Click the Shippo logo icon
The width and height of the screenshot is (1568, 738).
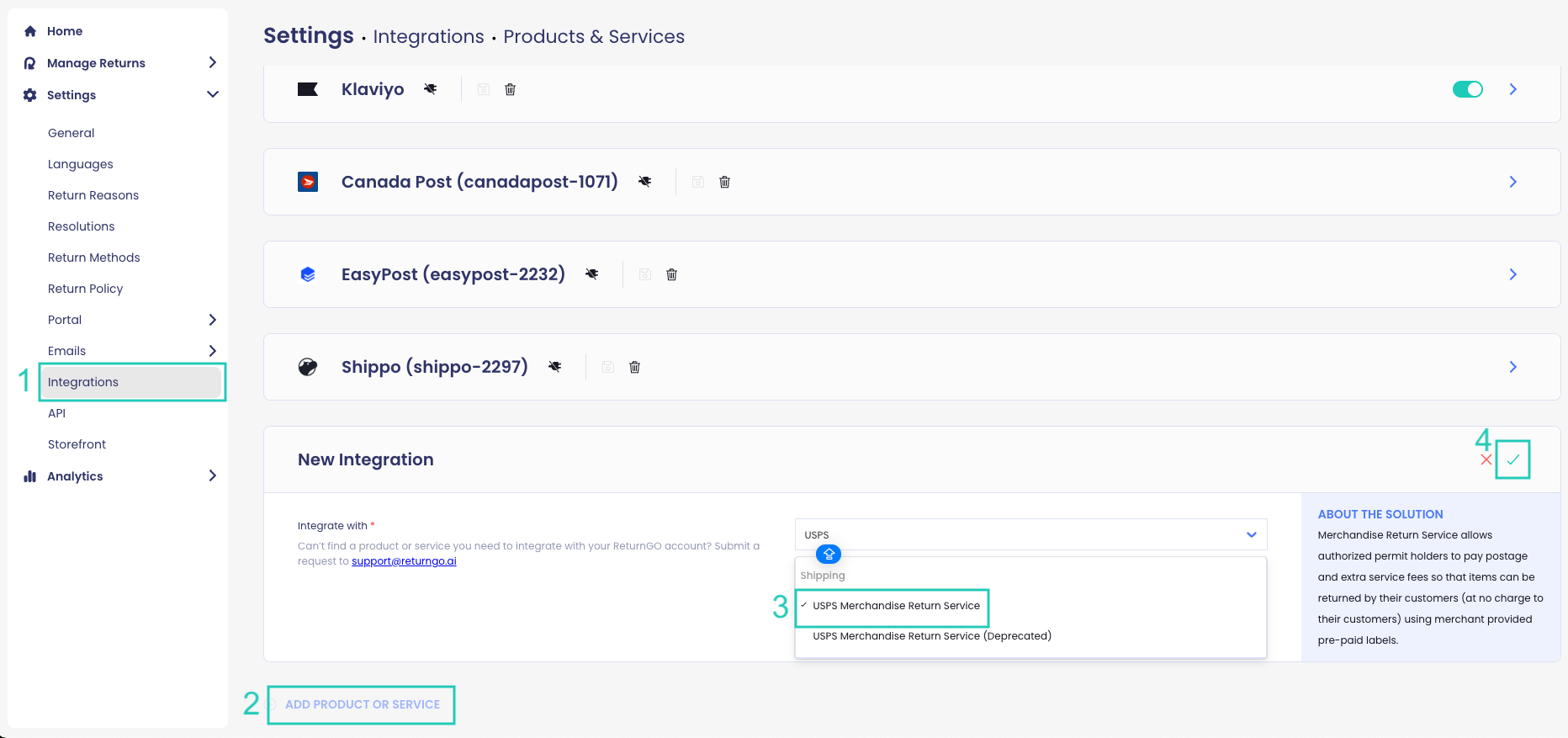tap(308, 367)
